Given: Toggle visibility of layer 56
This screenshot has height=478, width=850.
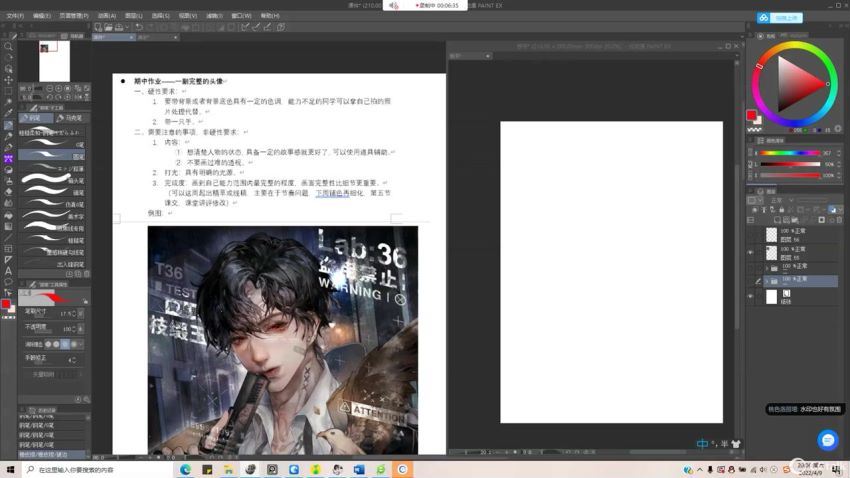Looking at the screenshot, I should coord(750,235).
